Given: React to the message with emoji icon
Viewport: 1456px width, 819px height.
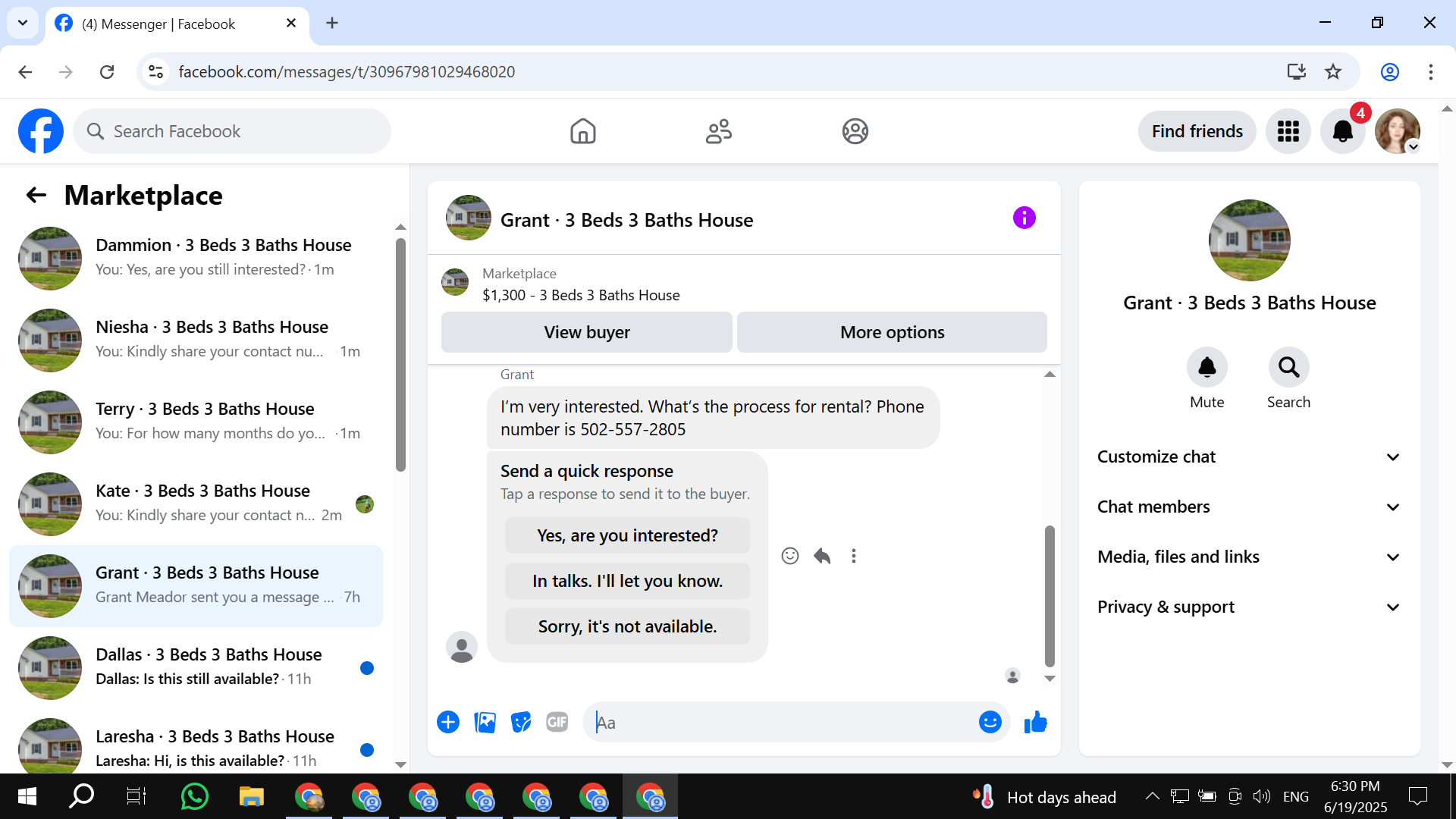Looking at the screenshot, I should point(790,556).
